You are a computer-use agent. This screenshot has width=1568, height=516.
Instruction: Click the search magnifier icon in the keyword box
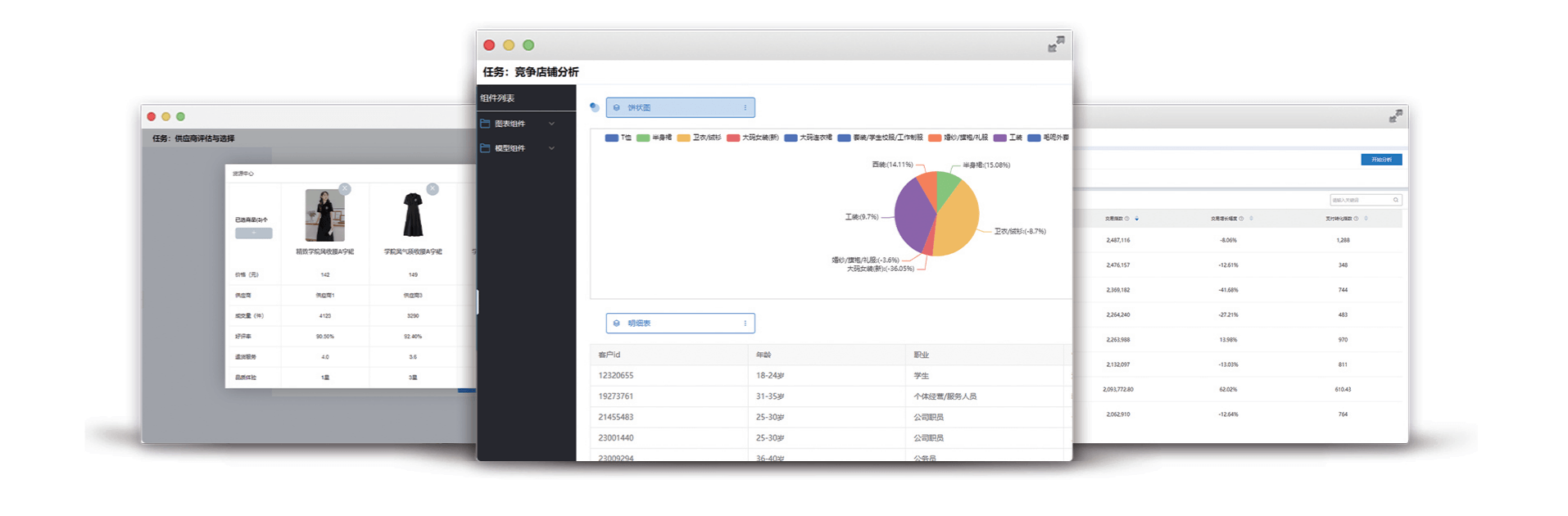pos(1396,200)
